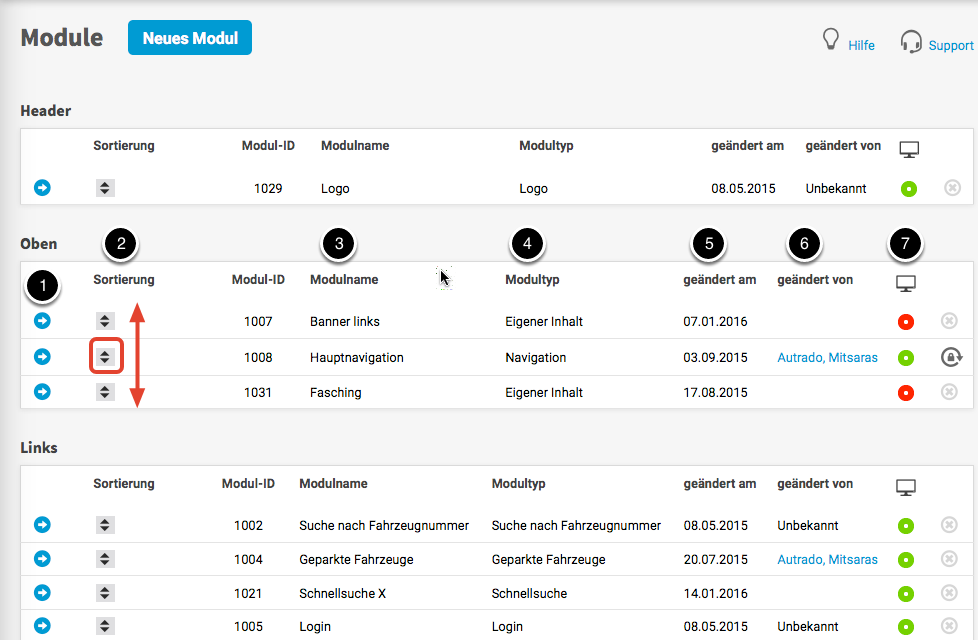The width and height of the screenshot is (978, 640).
Task: Click the Support headset icon
Action: [910, 42]
